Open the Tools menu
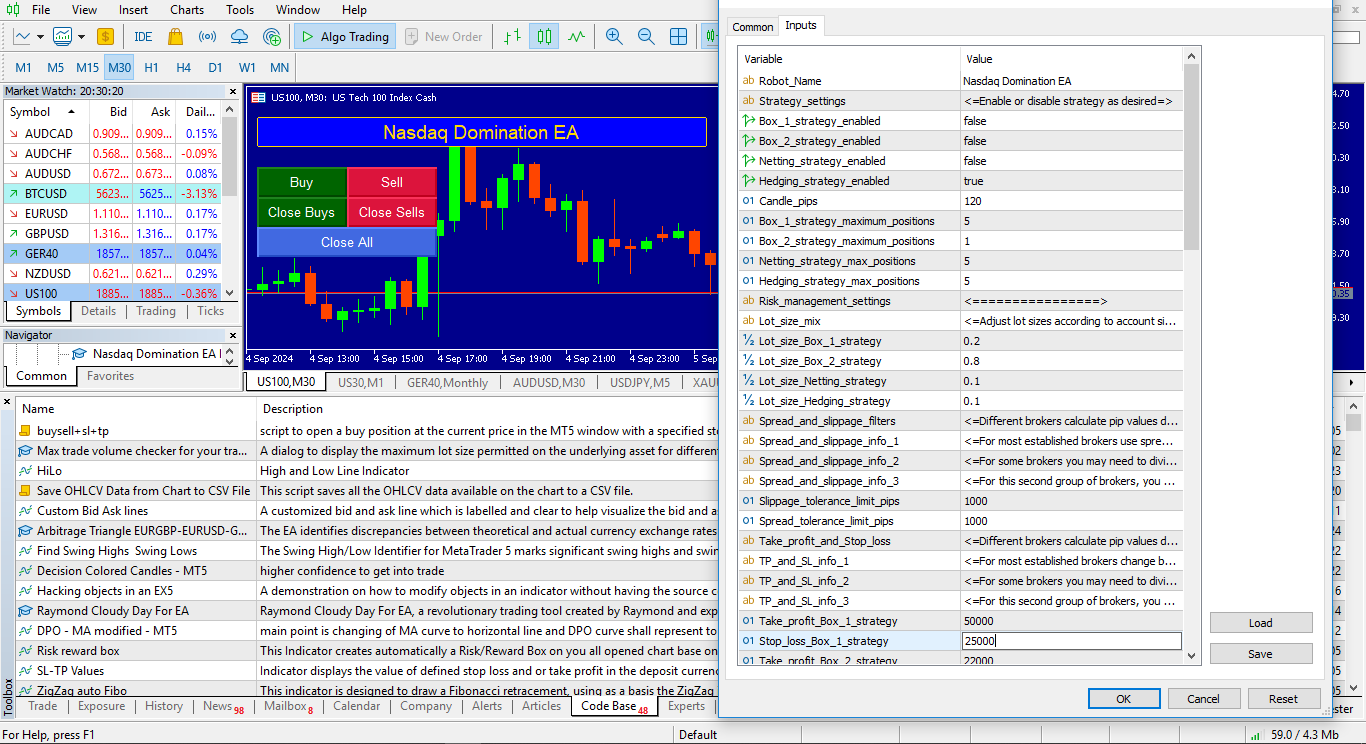The image size is (1366, 744). [240, 10]
